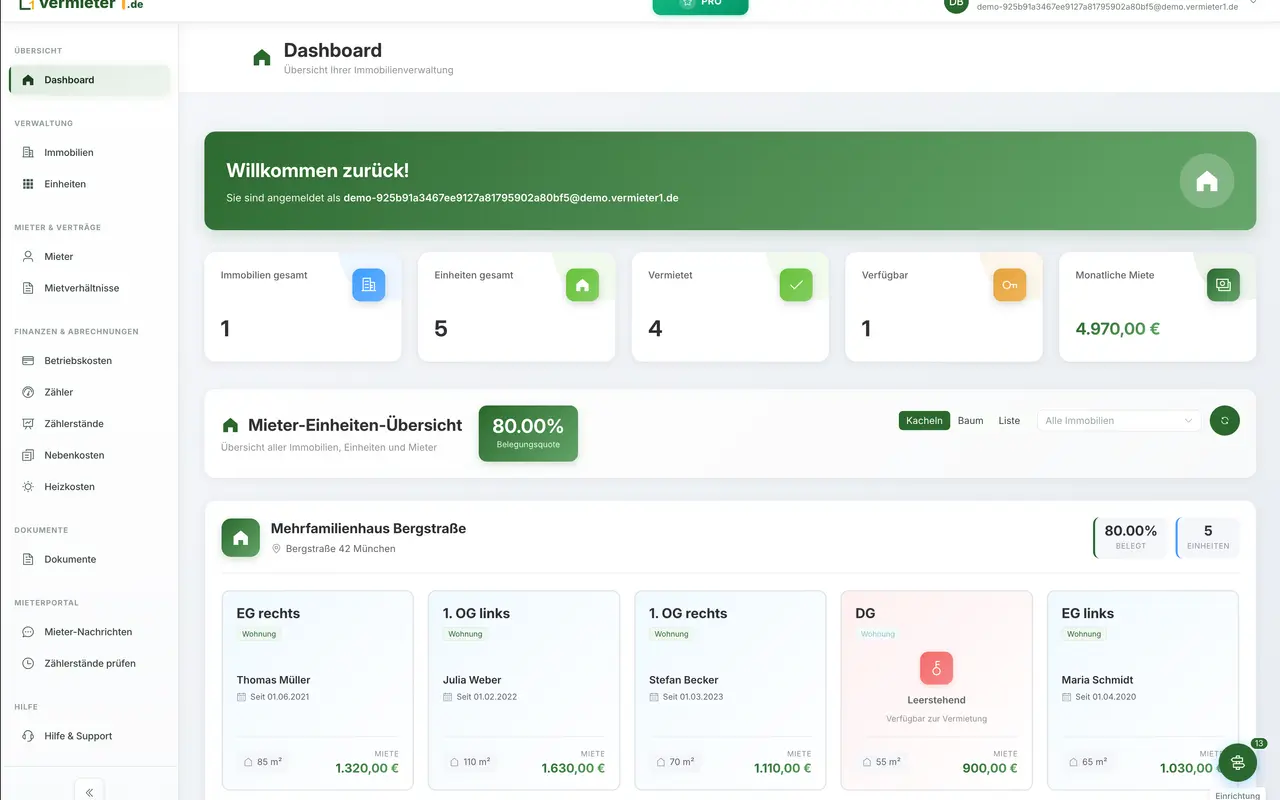
Task: Expand Mehrfamilienhaus Bergstraße property details
Action: pos(367,528)
